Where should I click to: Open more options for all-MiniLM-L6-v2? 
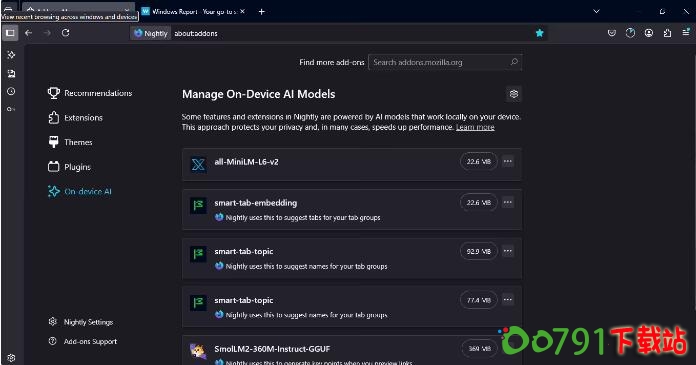click(508, 162)
